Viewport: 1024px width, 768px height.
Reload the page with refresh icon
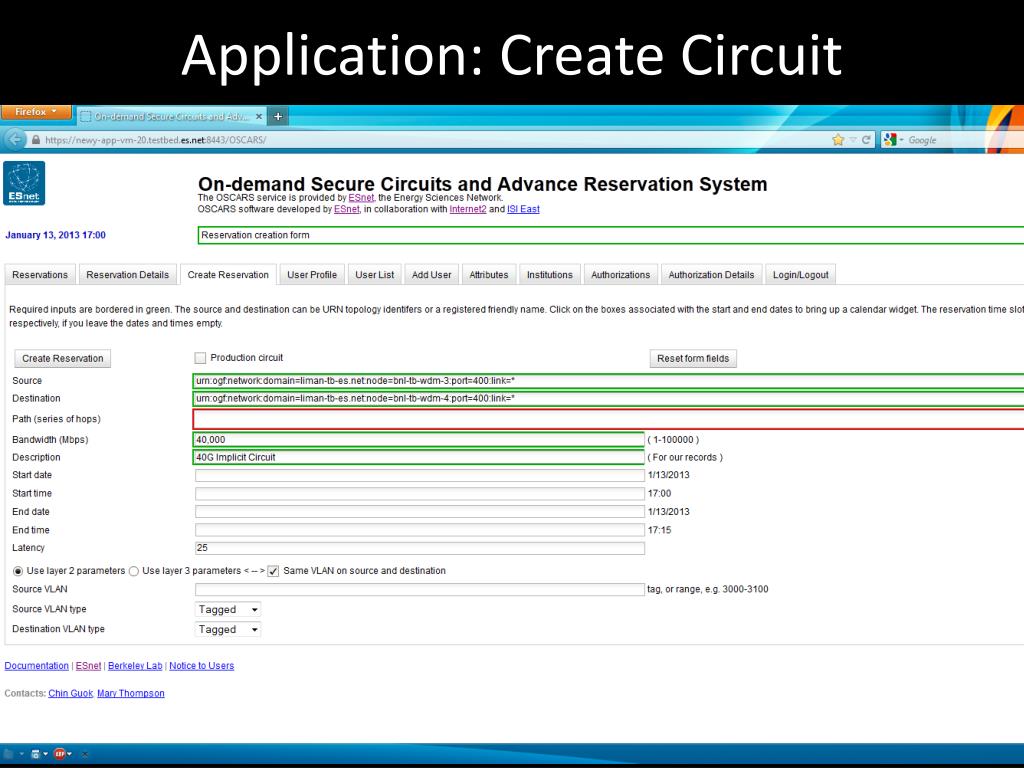866,140
